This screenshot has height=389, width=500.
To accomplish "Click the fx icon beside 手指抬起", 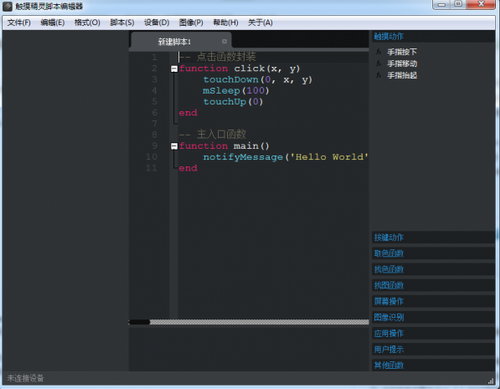I will (x=379, y=75).
